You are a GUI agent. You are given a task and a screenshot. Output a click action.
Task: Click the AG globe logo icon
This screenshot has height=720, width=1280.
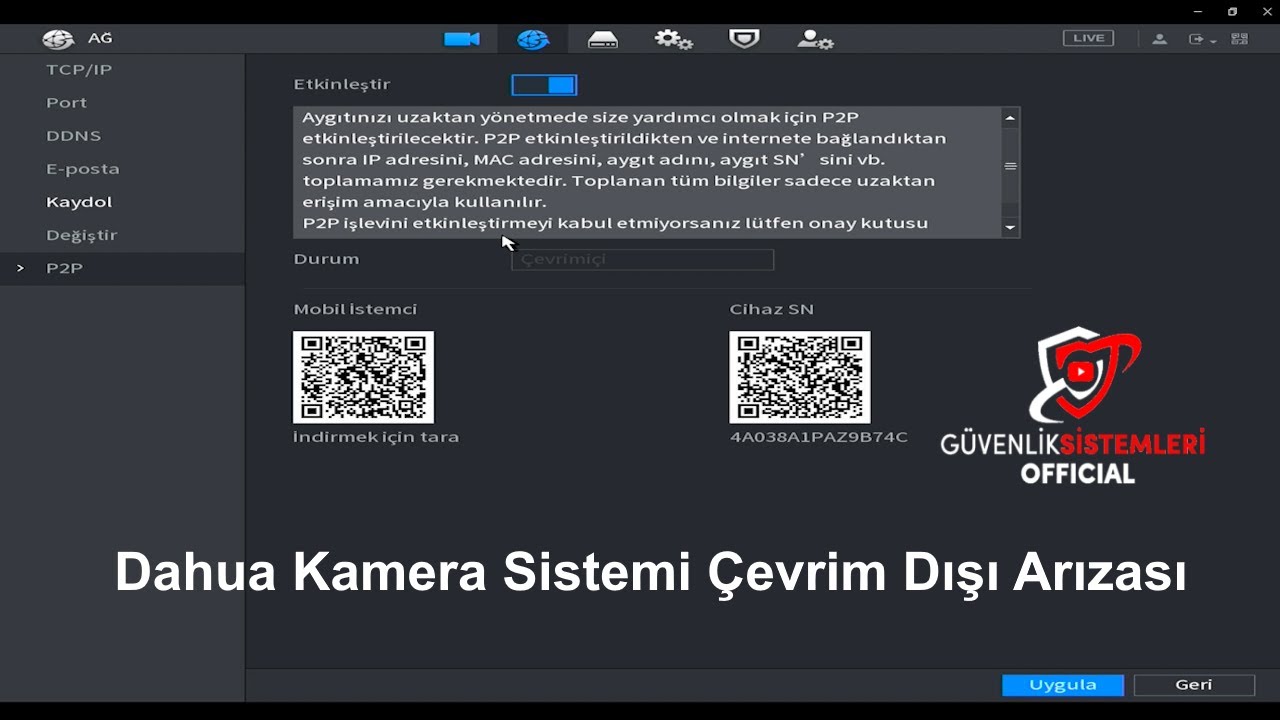pos(58,39)
